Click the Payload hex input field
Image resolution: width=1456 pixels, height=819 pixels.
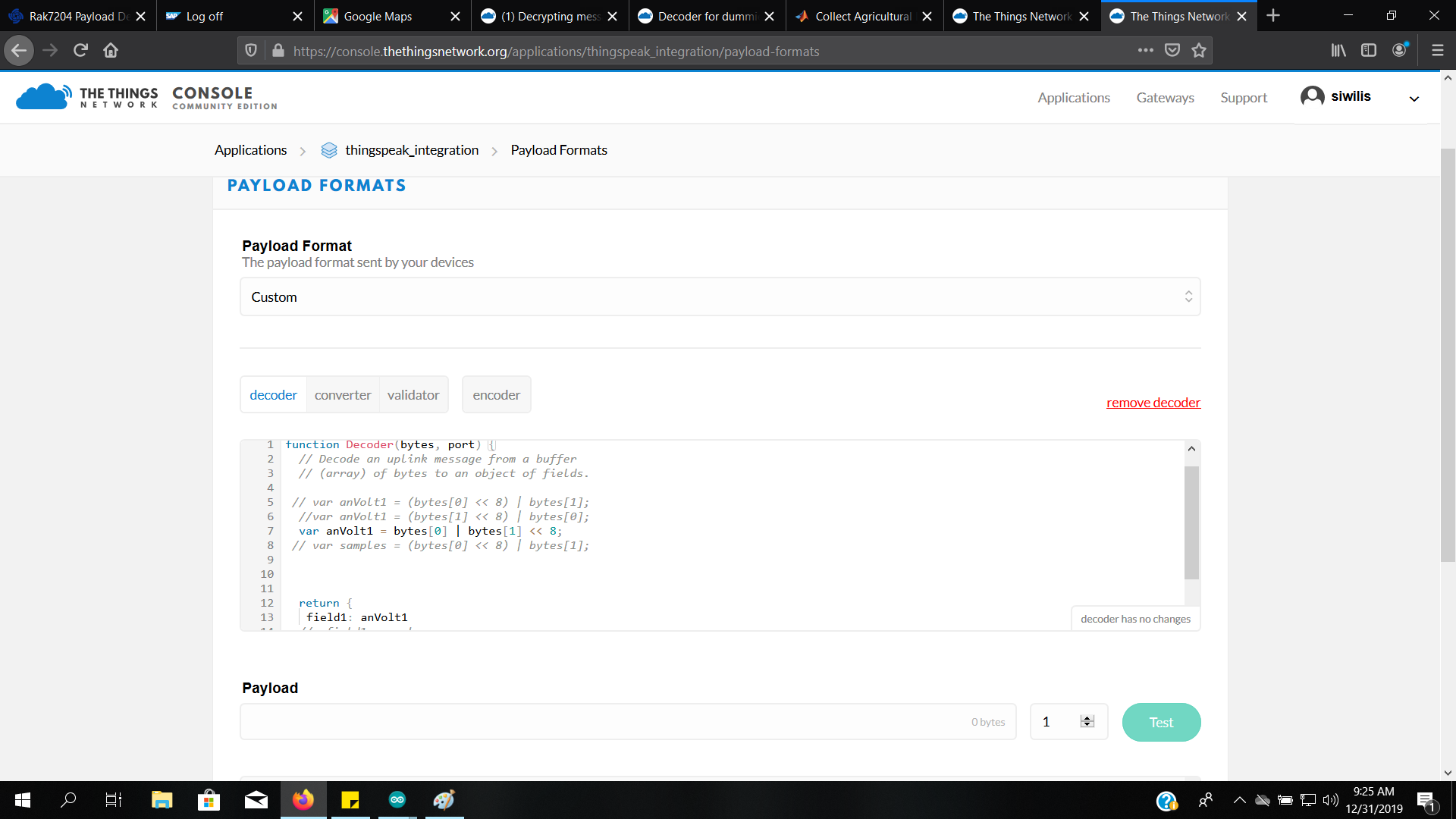tap(628, 722)
